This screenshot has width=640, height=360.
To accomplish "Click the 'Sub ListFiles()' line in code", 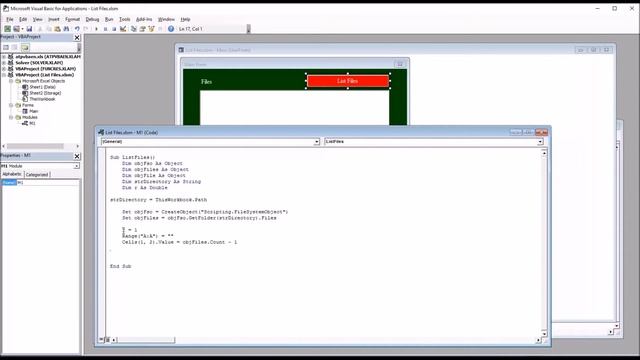I will point(132,157).
